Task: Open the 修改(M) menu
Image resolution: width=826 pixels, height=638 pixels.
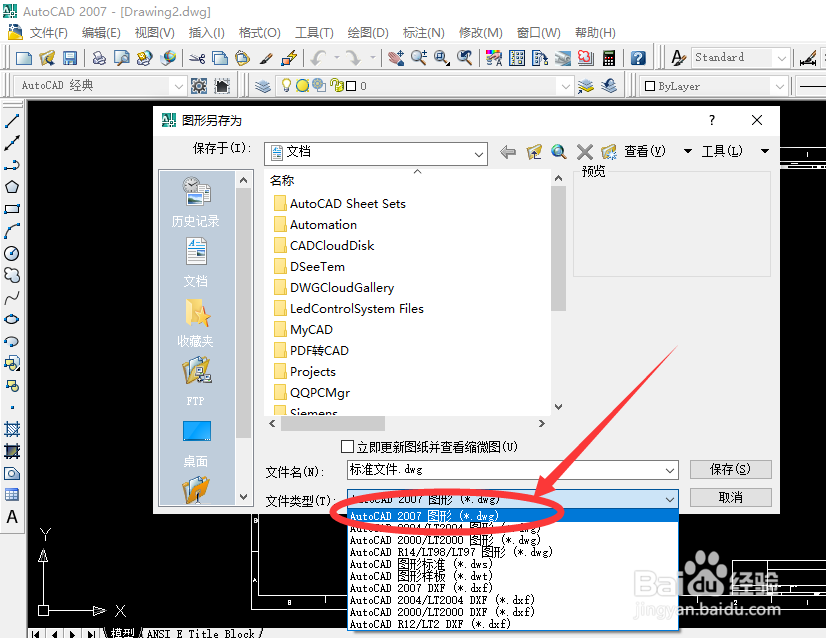Action: (x=480, y=33)
